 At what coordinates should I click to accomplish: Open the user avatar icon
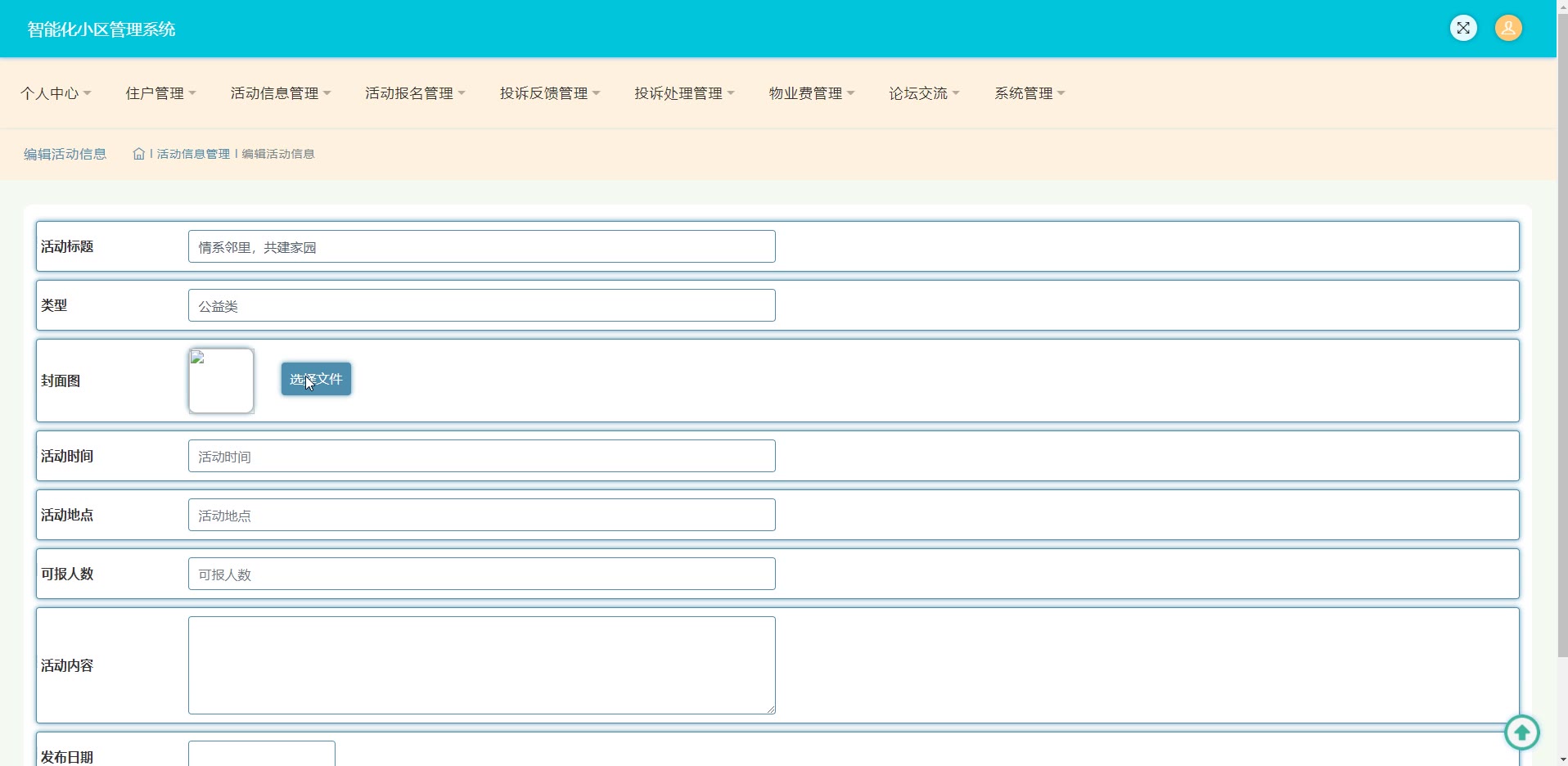coord(1508,29)
